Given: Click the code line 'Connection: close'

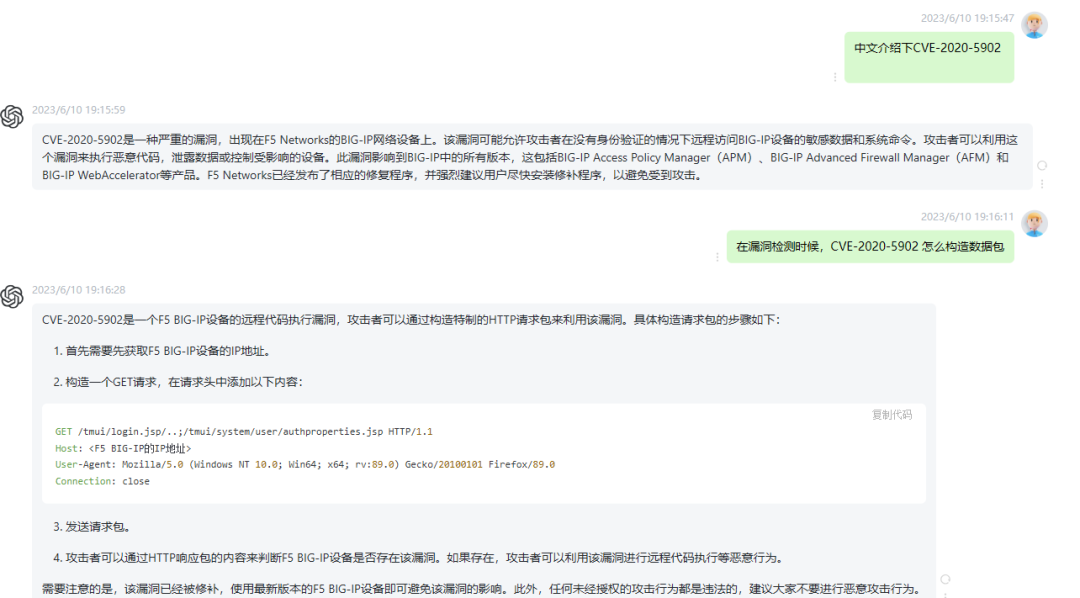Looking at the screenshot, I should coord(102,482).
